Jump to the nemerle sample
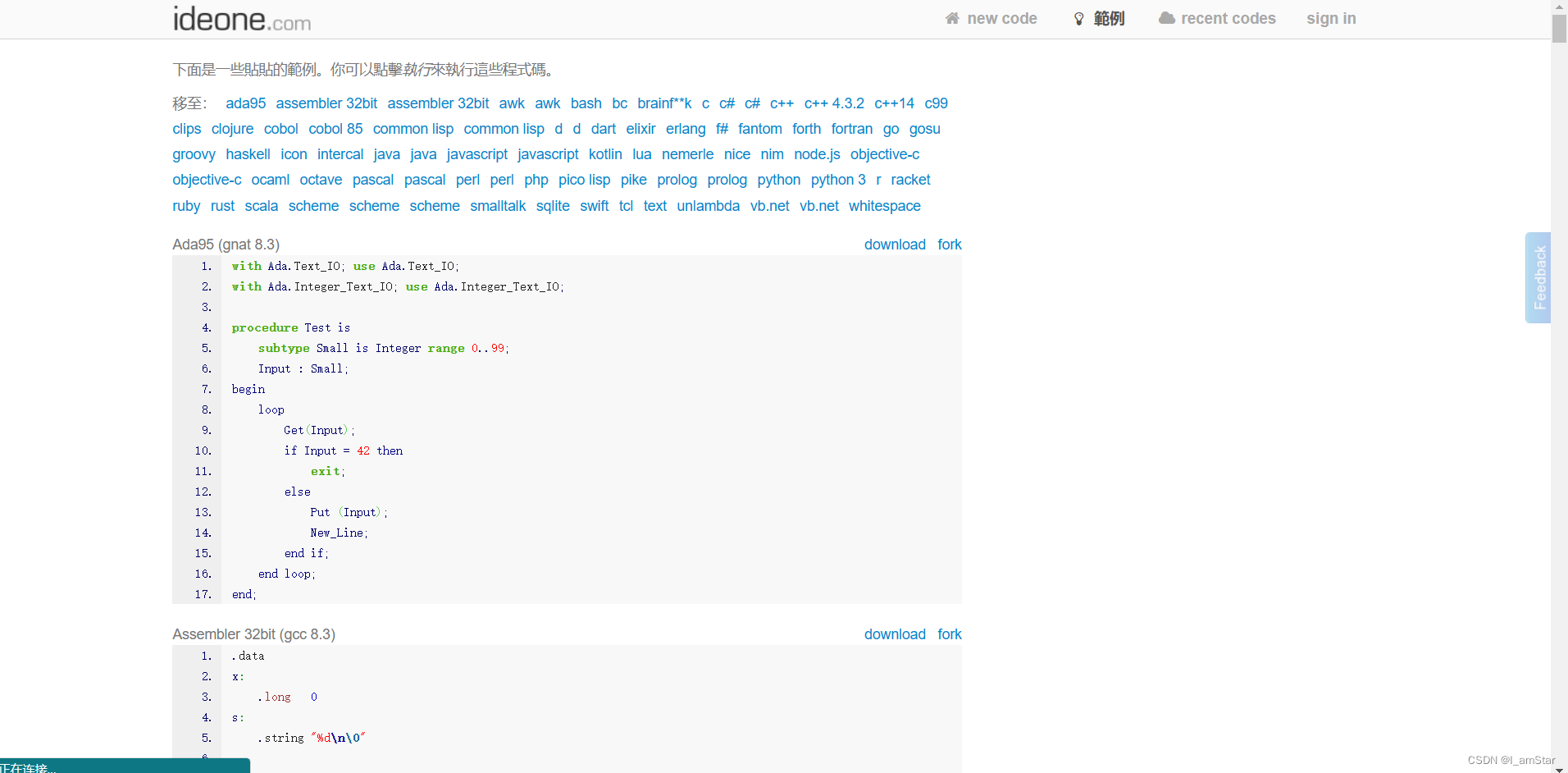The height and width of the screenshot is (773, 1568). point(687,154)
